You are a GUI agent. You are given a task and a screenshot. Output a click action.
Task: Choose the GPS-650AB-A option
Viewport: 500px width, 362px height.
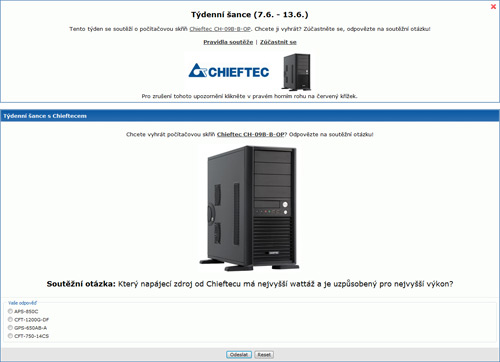click(x=10, y=328)
